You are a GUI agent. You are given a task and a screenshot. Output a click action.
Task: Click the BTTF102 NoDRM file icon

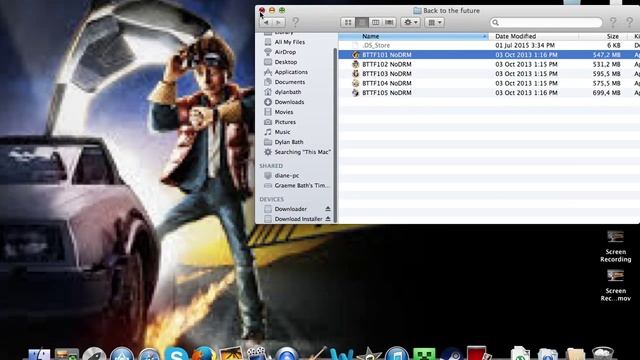coord(356,64)
